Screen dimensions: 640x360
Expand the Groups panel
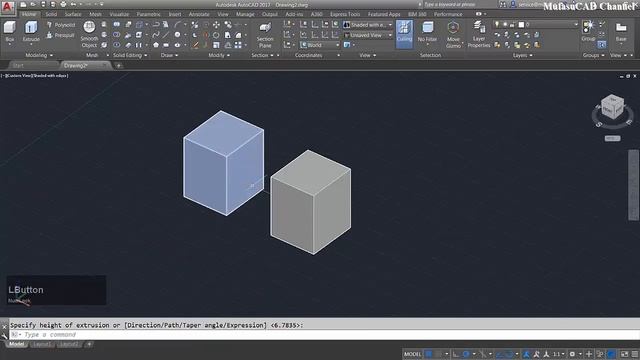[x=593, y=55]
